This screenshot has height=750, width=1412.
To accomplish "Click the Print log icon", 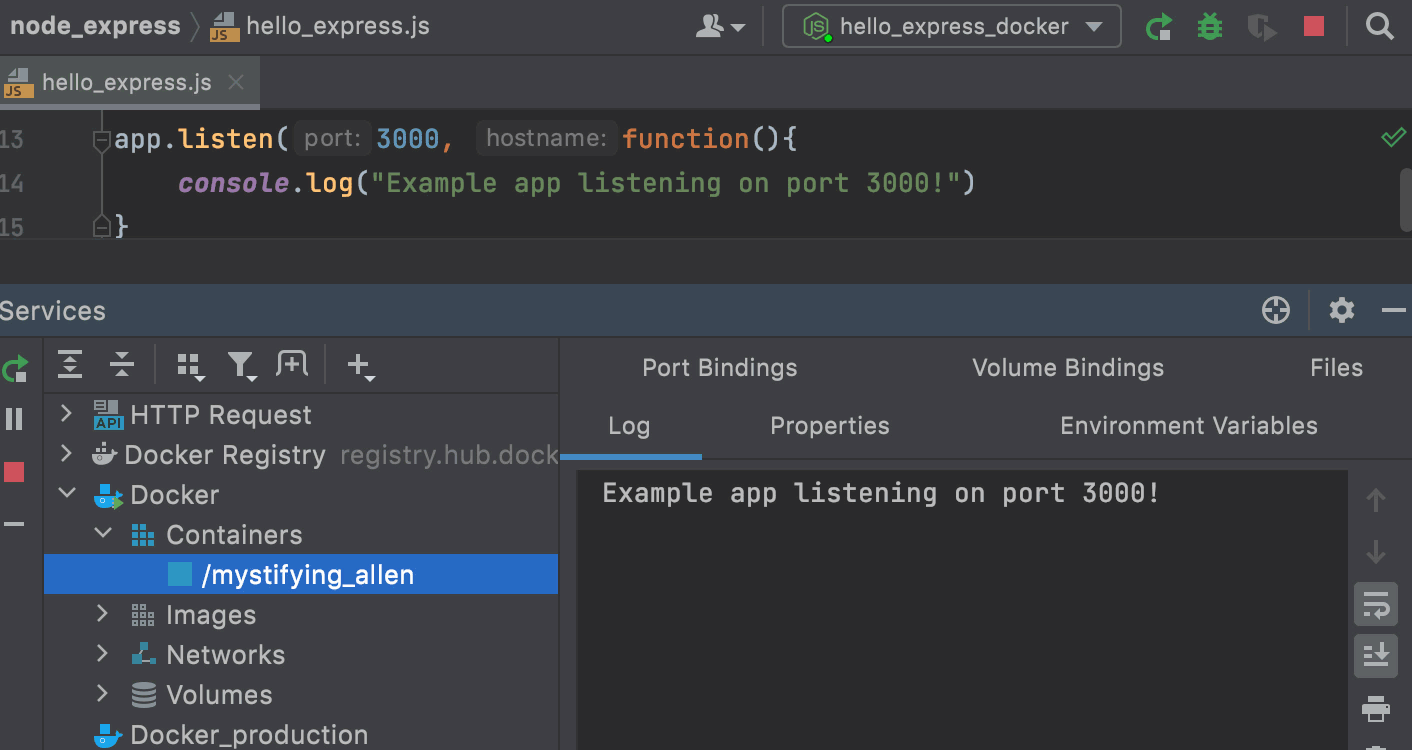I will tap(1376, 709).
